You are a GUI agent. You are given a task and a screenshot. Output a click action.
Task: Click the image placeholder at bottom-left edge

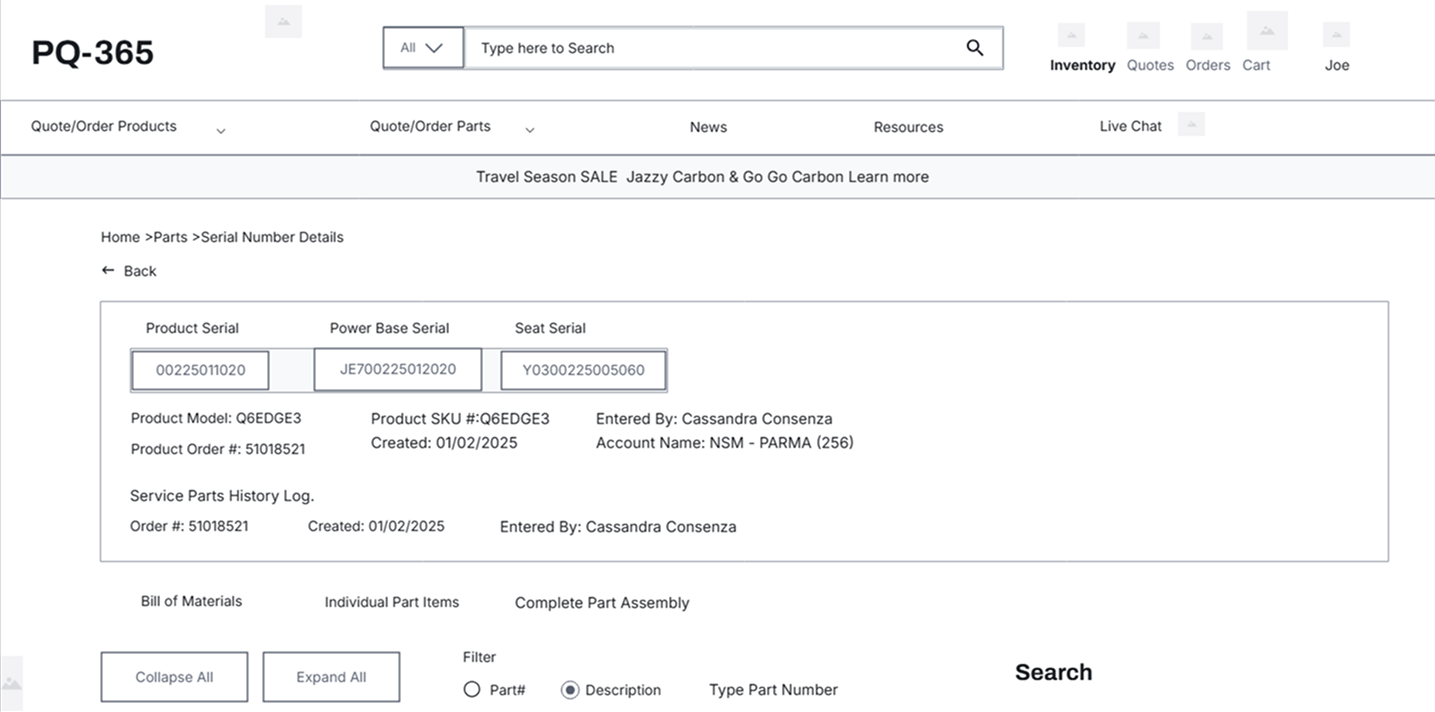coord(11,683)
